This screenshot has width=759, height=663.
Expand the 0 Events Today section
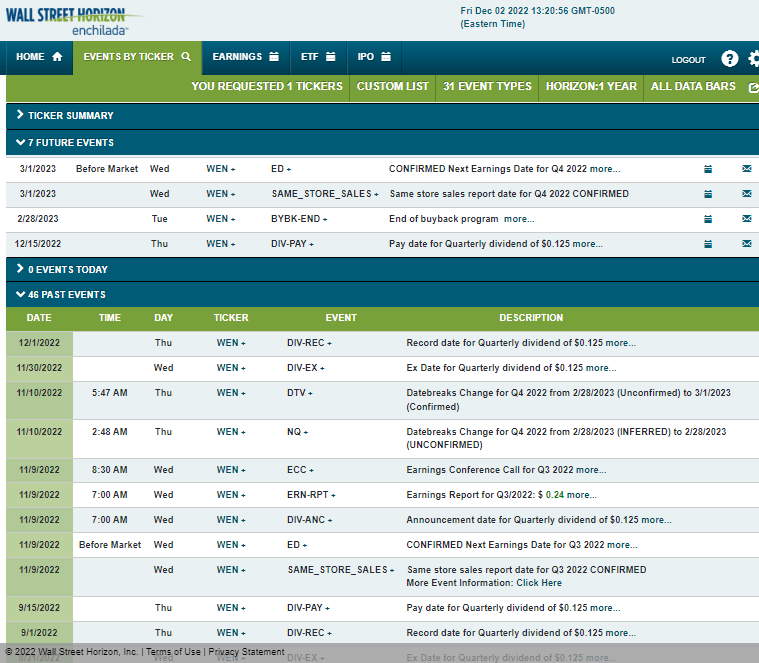coord(62,270)
